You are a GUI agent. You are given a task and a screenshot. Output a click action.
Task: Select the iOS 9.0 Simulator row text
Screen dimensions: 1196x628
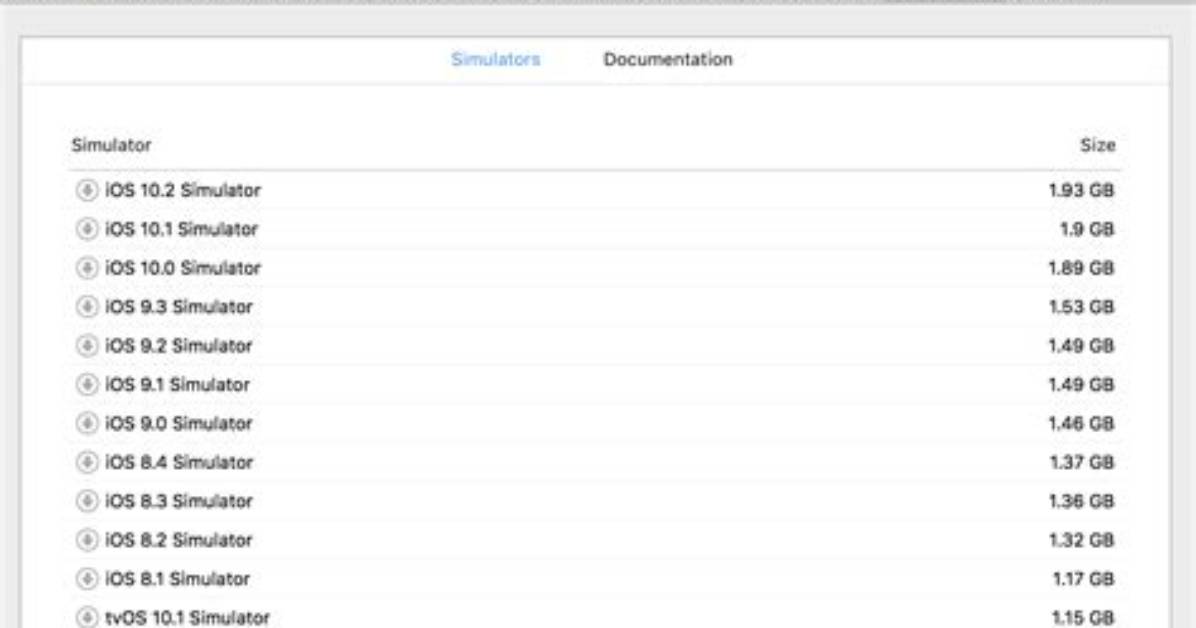pyautogui.click(x=178, y=423)
